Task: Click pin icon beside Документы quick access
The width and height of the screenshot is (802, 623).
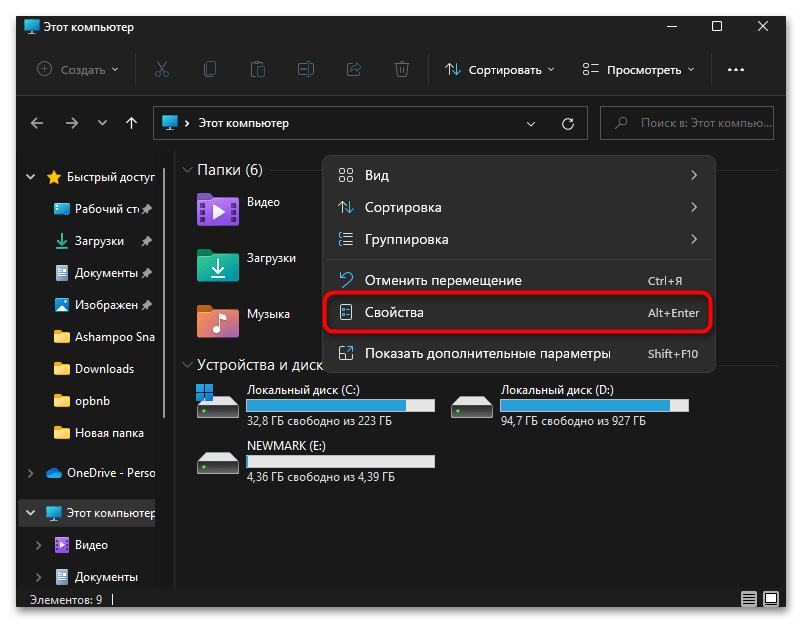Action: pos(147,273)
